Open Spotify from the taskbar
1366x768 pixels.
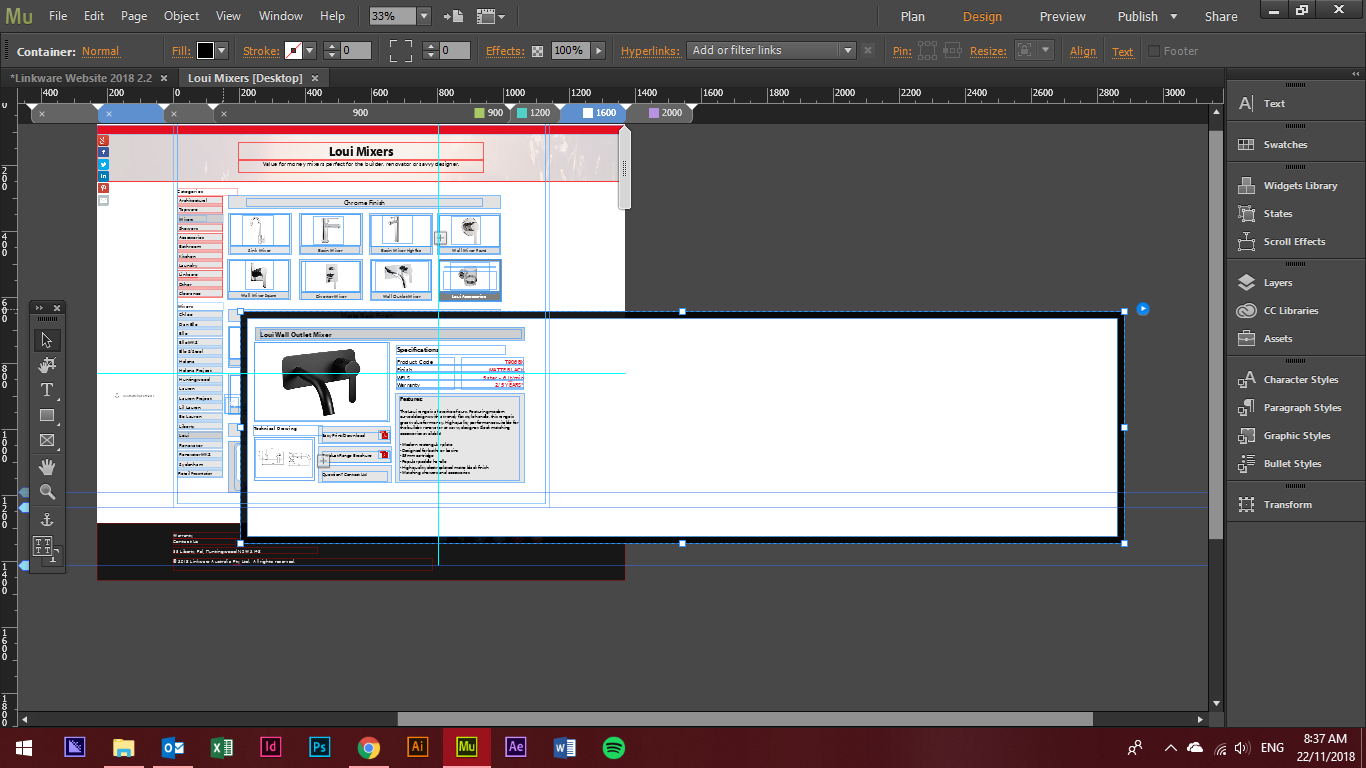(x=613, y=747)
